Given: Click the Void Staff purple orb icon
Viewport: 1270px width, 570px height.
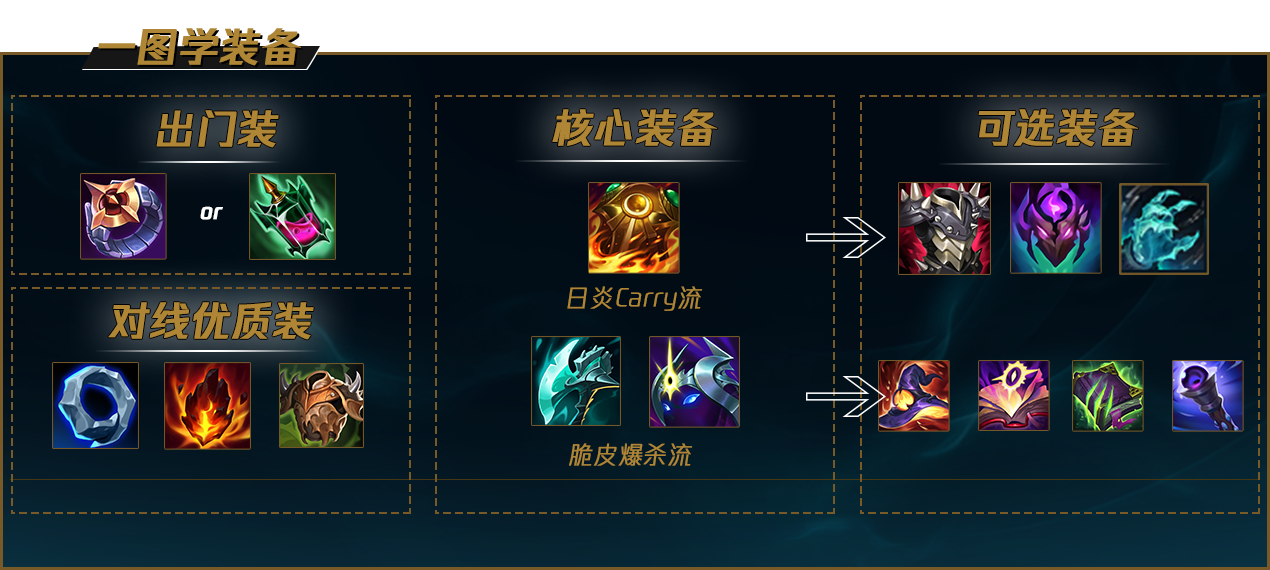Looking at the screenshot, I should coord(1208,396).
